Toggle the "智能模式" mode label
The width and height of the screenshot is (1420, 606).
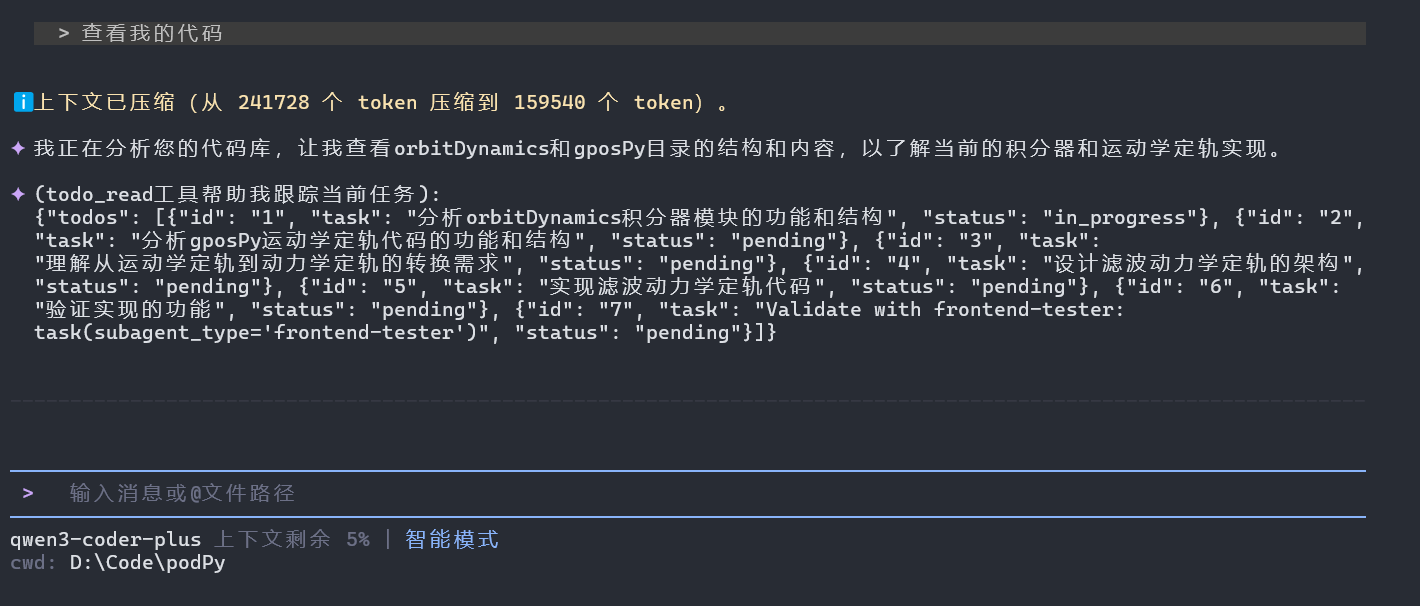point(451,540)
